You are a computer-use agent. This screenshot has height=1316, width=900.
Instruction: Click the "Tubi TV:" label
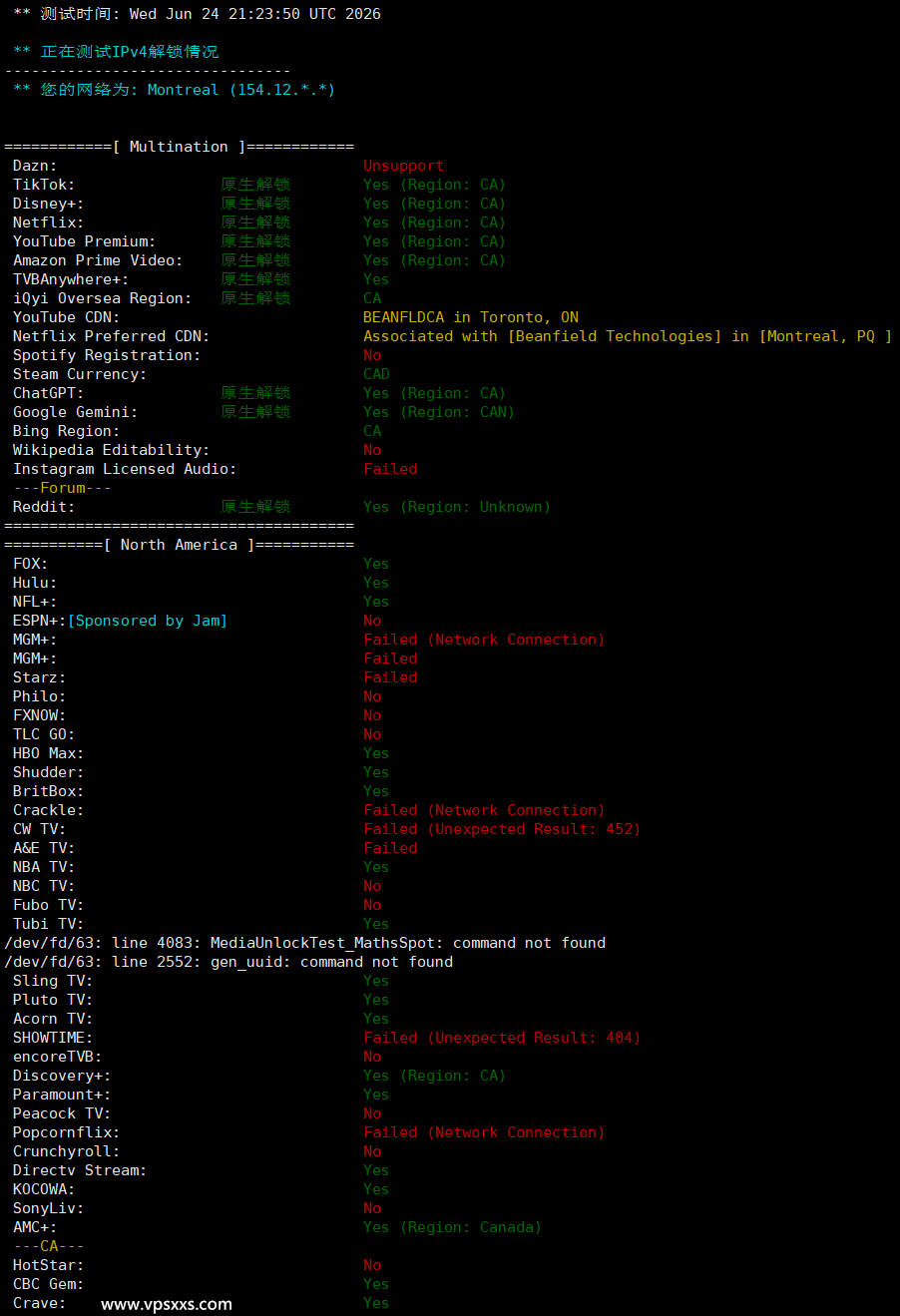(49, 924)
